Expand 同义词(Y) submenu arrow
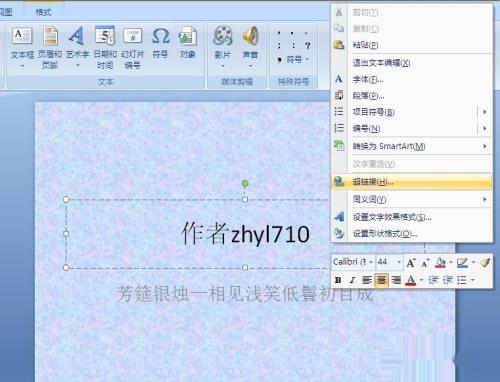Screen dimensions: 500x382 click(485, 199)
